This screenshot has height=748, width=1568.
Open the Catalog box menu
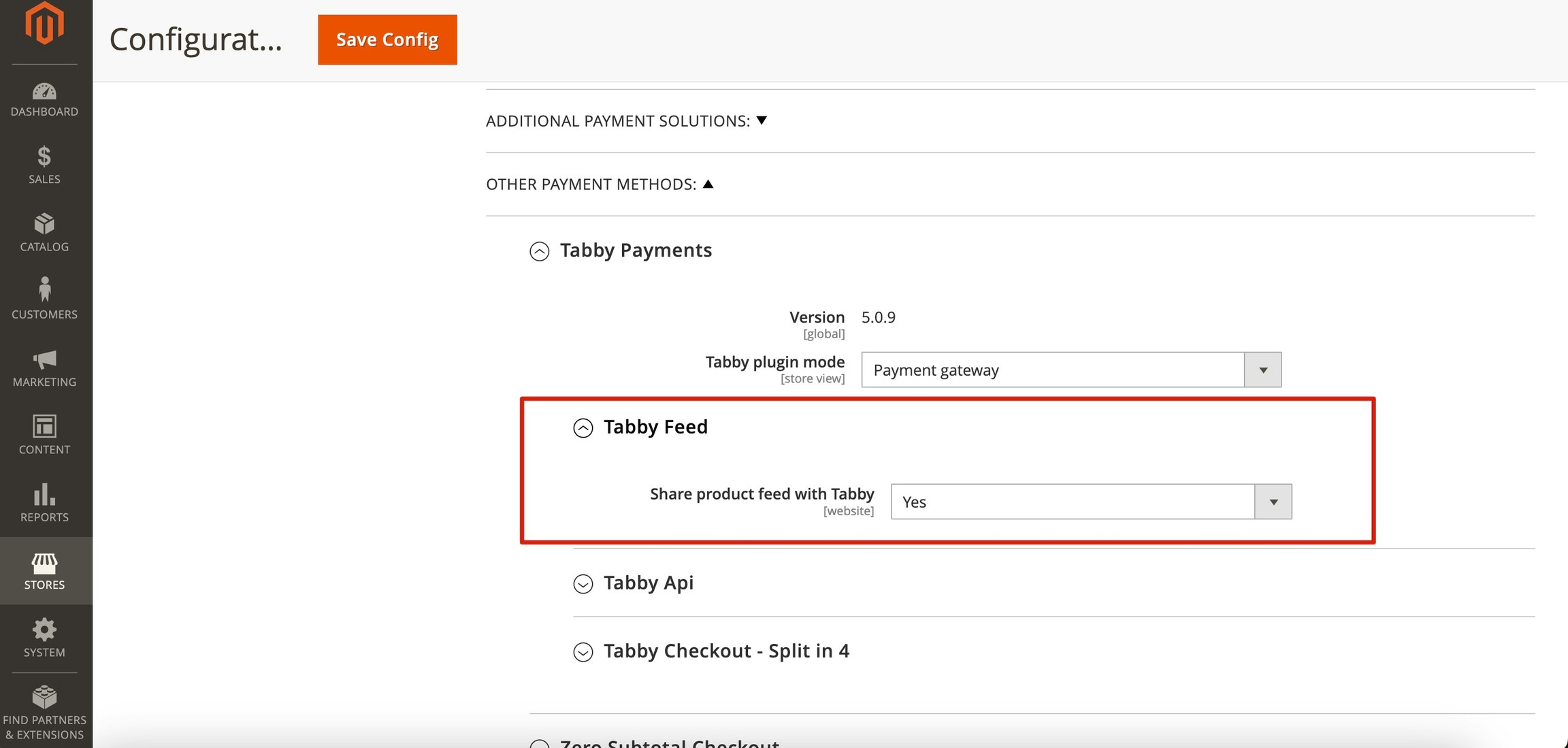pyautogui.click(x=45, y=233)
